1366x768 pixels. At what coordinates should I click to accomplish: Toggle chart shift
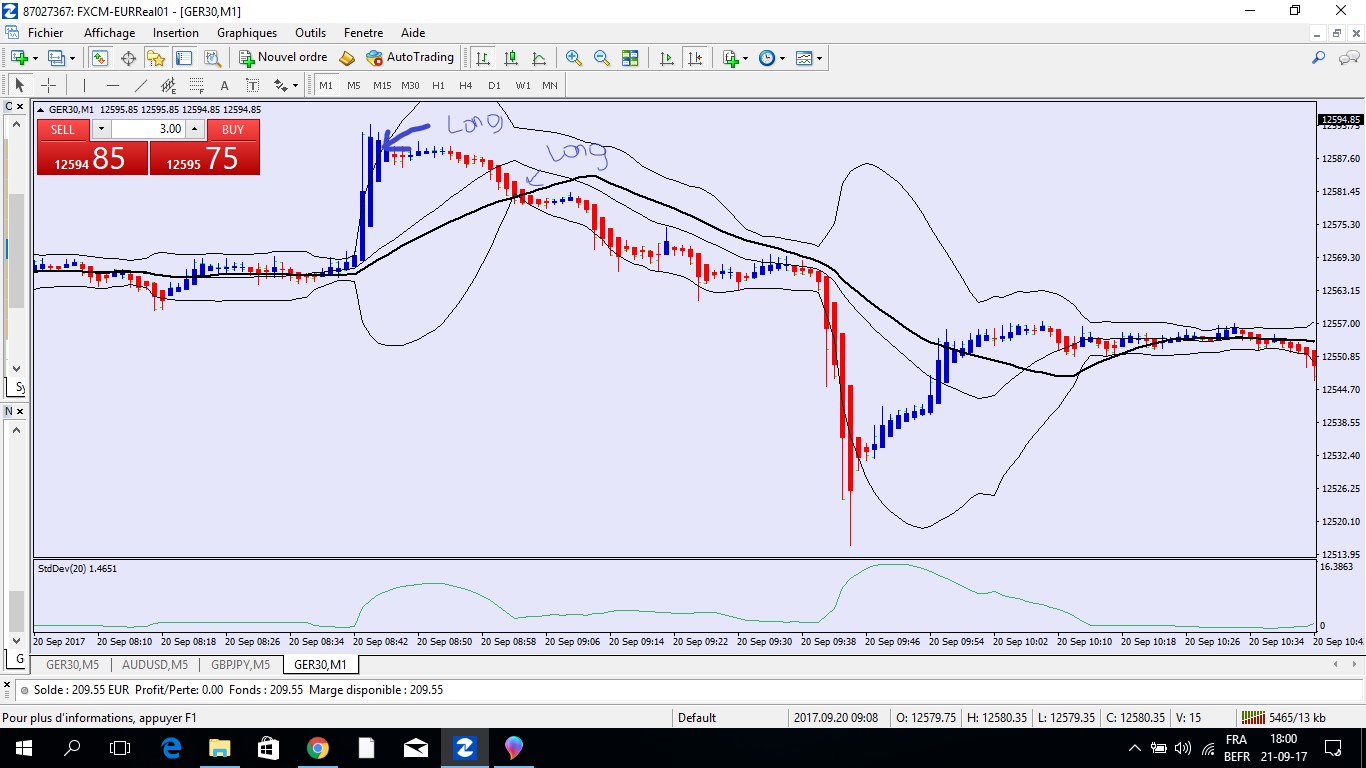694,58
